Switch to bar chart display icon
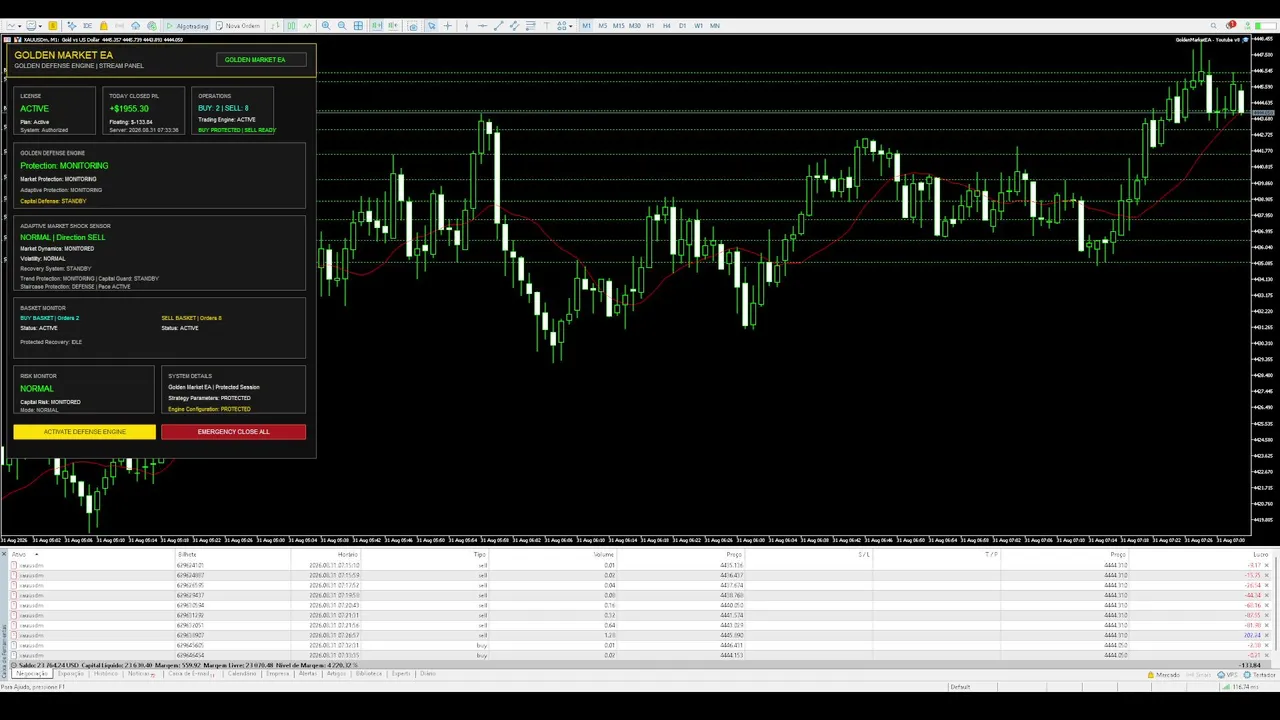 click(275, 25)
